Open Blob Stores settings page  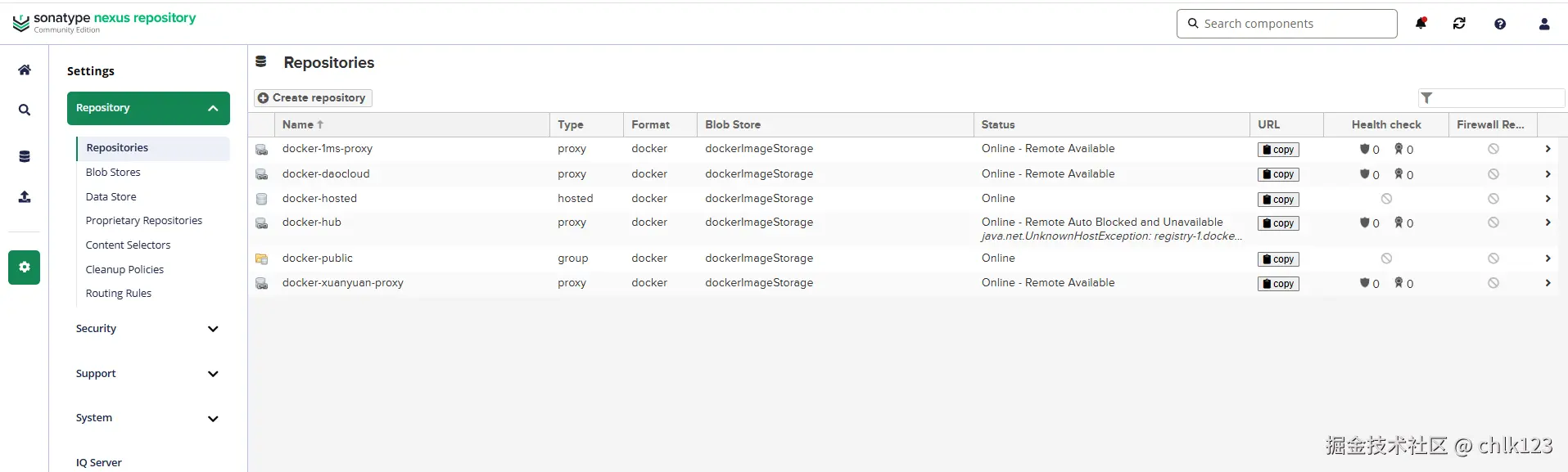pos(113,173)
